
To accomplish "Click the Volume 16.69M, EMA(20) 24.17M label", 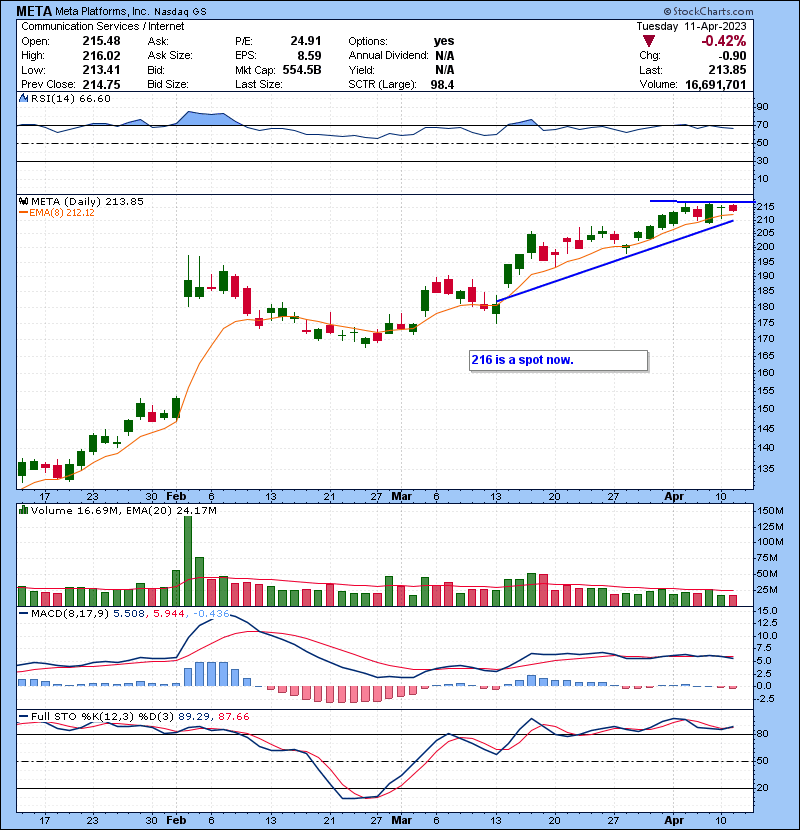I will pos(123,510).
